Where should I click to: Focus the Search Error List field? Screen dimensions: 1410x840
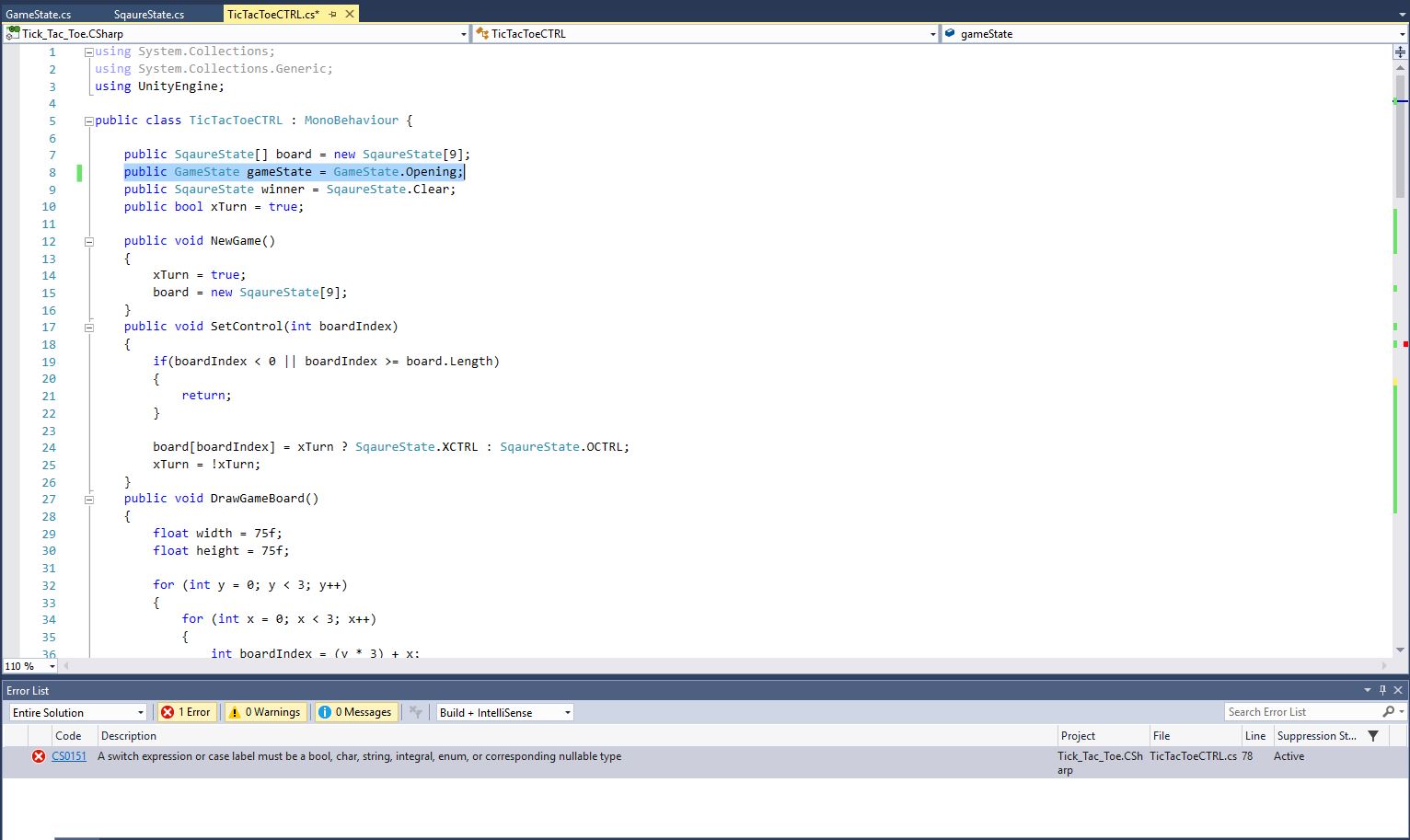[1302, 712]
